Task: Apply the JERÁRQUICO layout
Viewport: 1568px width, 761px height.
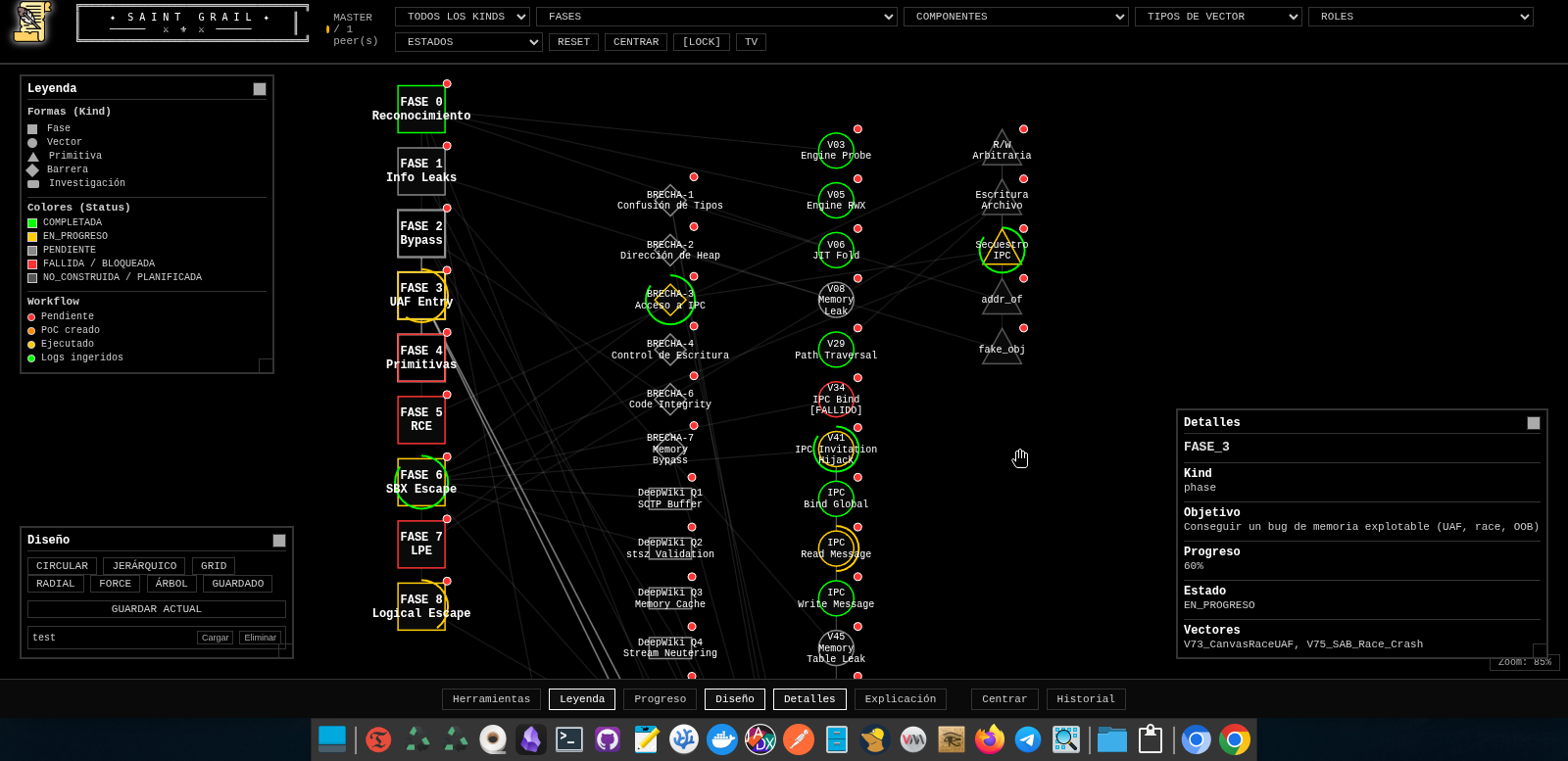Action: pyautogui.click(x=144, y=566)
